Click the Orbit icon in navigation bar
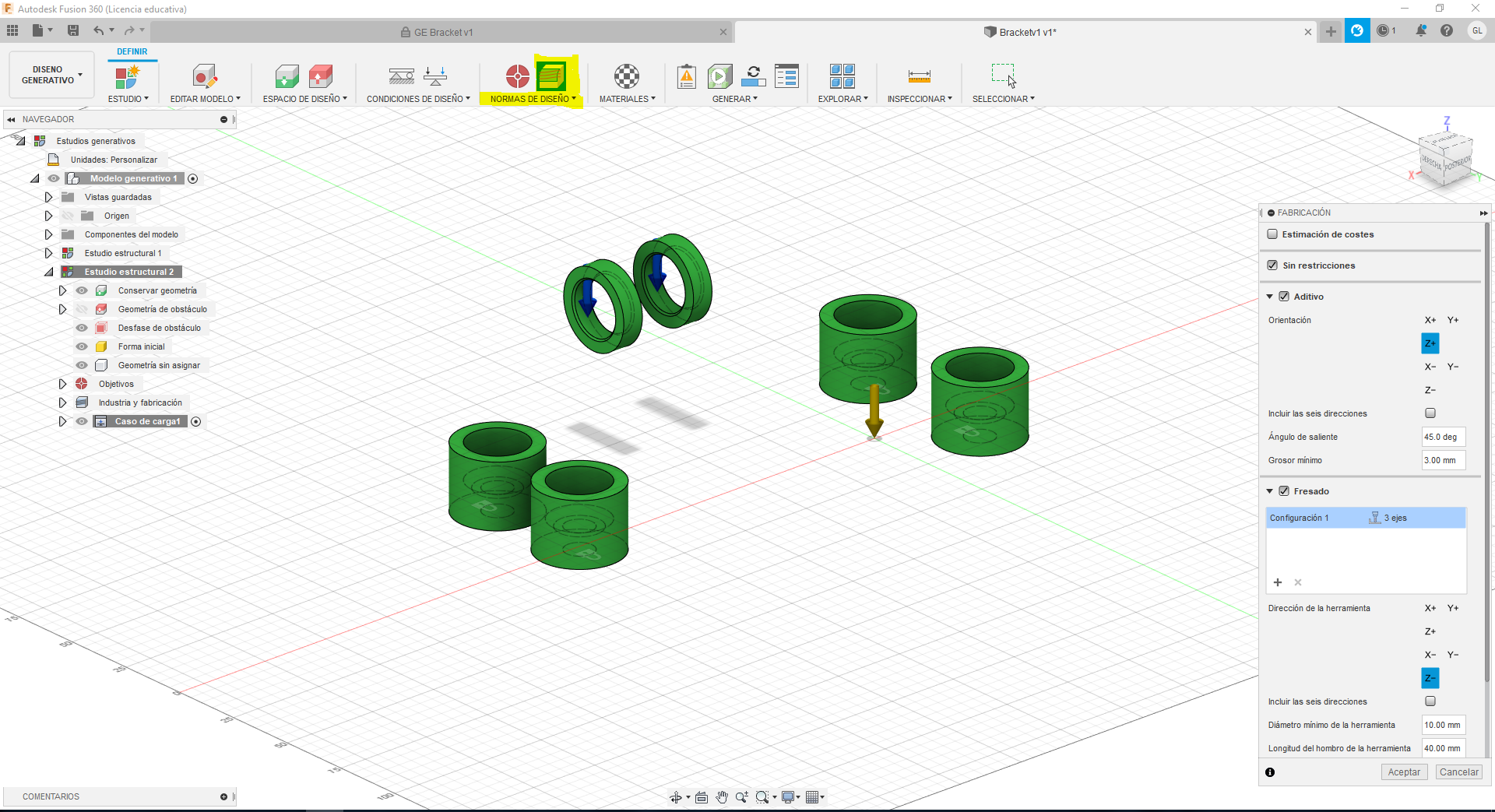This screenshot has height=812, width=1495. point(676,796)
